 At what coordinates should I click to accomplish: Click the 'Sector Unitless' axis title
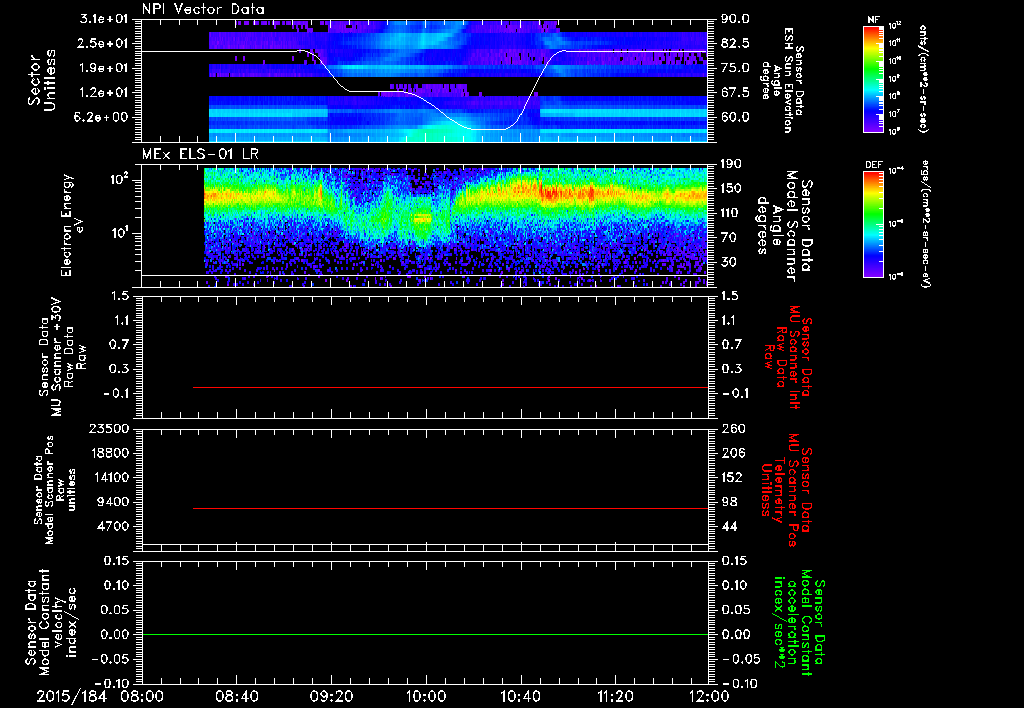(x=42, y=80)
